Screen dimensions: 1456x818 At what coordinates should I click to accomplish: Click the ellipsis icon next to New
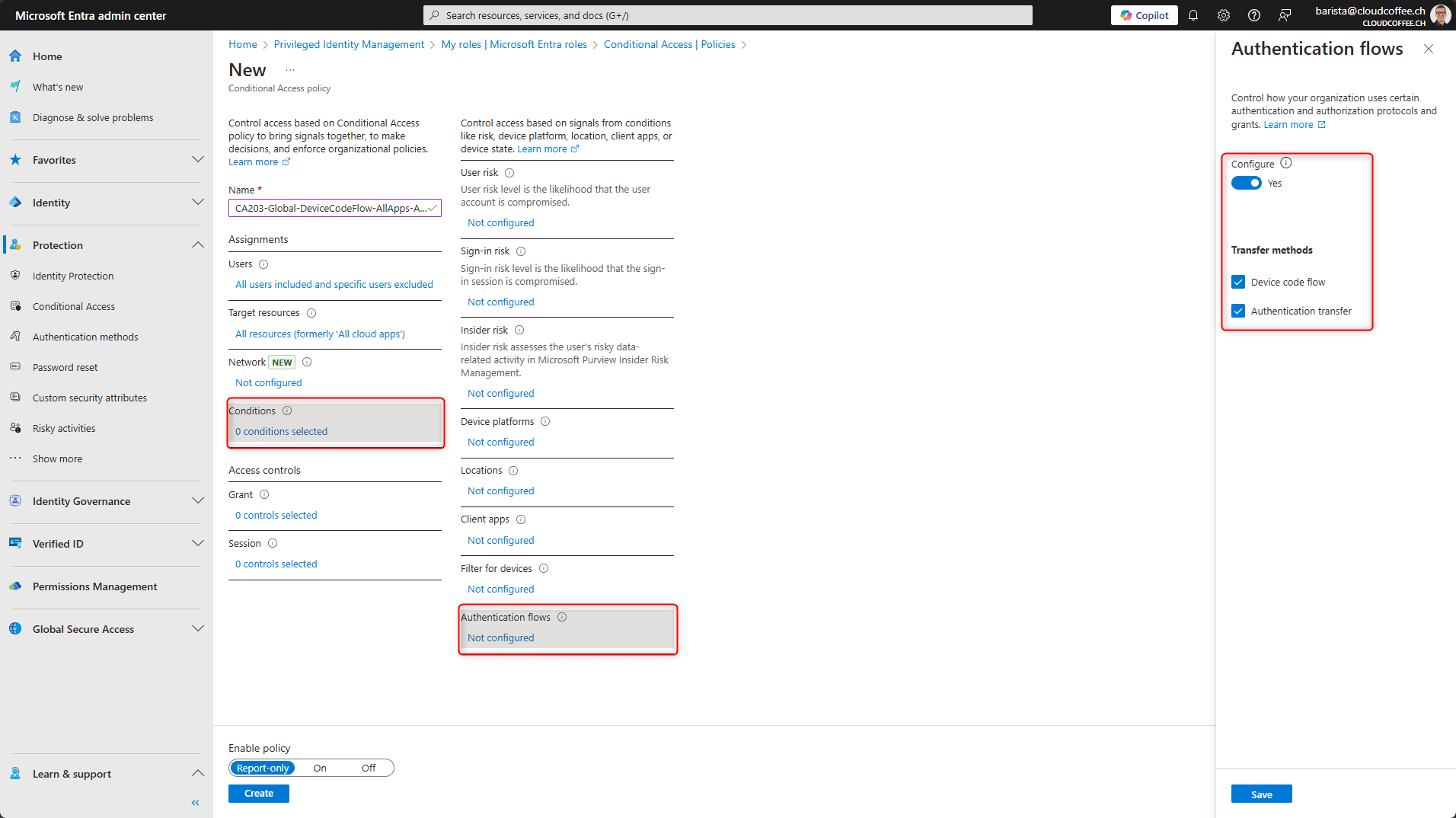click(x=290, y=70)
